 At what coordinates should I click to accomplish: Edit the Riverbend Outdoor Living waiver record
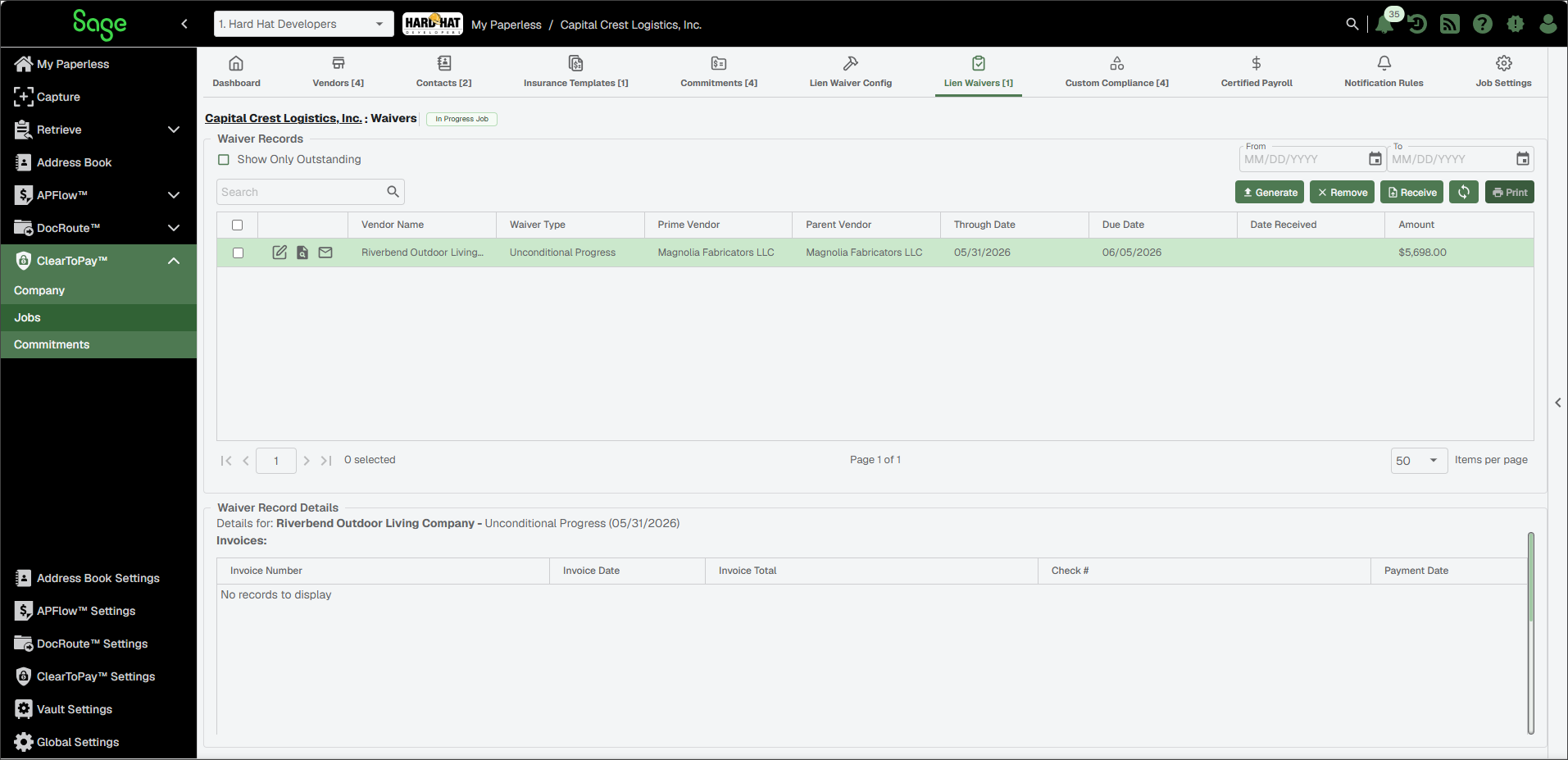click(x=280, y=253)
